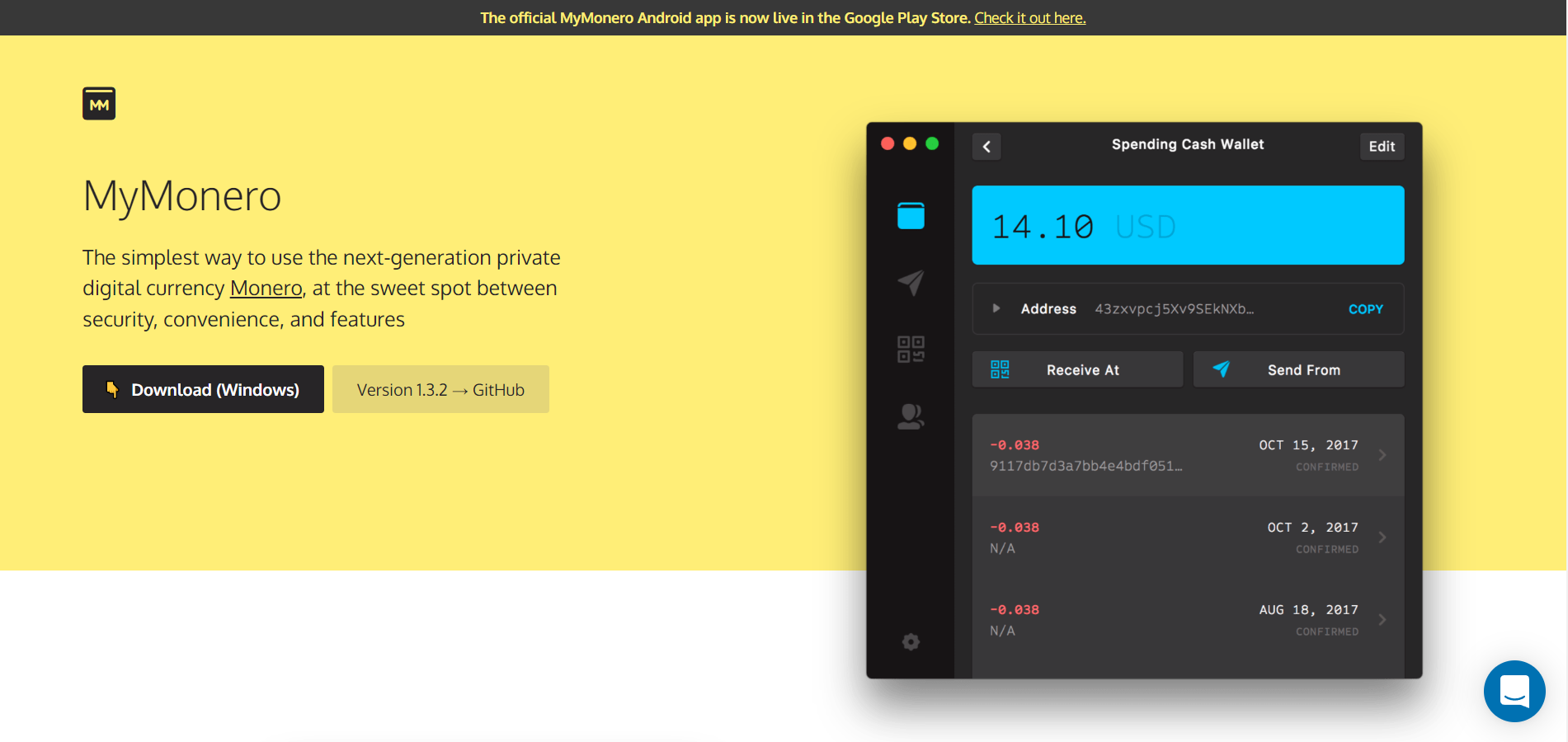Click transaction hash 9117db7d3a7bb4e4bdf051…
Screen dimensions: 1568x742
pyautogui.click(x=1085, y=466)
